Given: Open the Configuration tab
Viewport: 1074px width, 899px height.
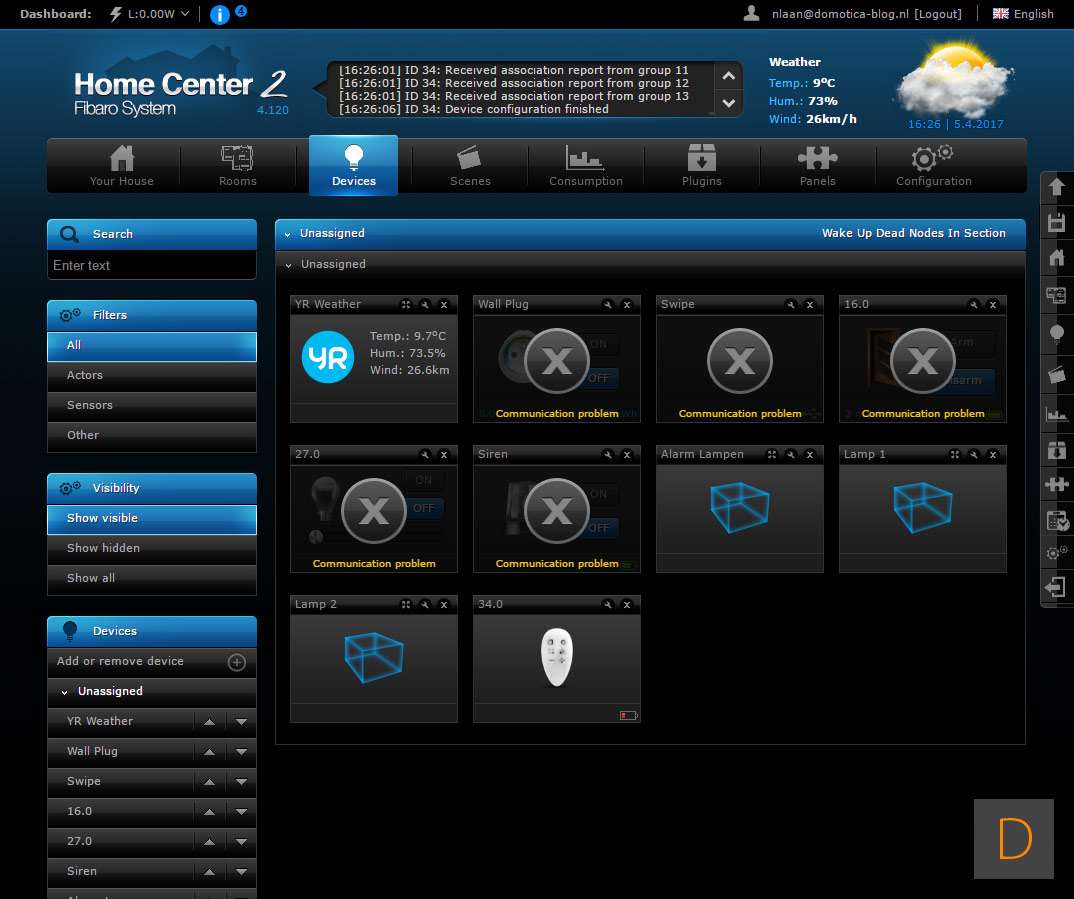Looking at the screenshot, I should click(x=934, y=166).
